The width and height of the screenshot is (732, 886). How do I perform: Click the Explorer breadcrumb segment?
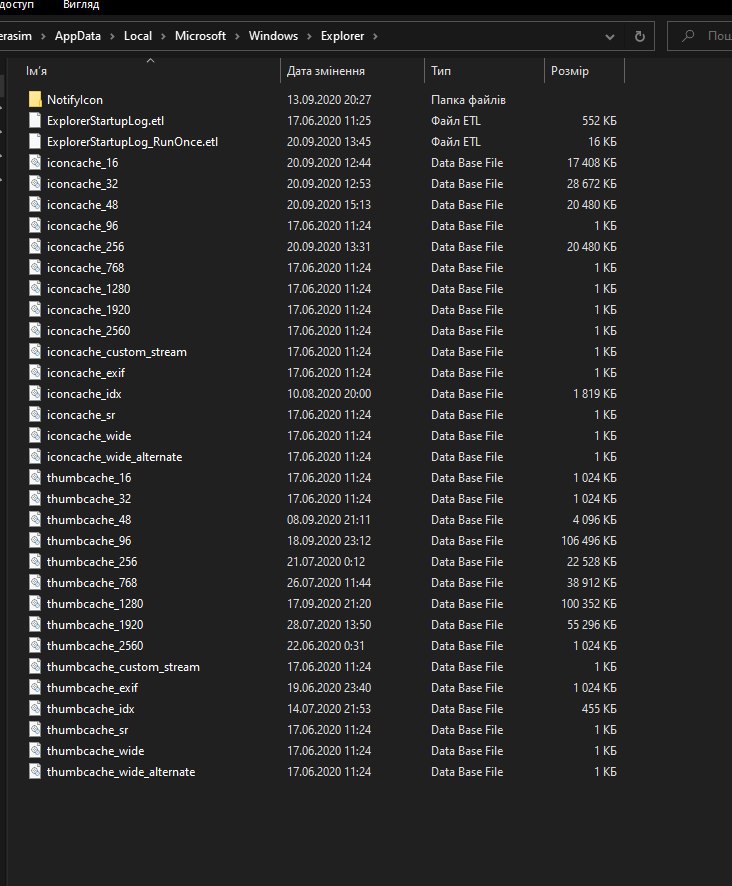click(x=342, y=36)
